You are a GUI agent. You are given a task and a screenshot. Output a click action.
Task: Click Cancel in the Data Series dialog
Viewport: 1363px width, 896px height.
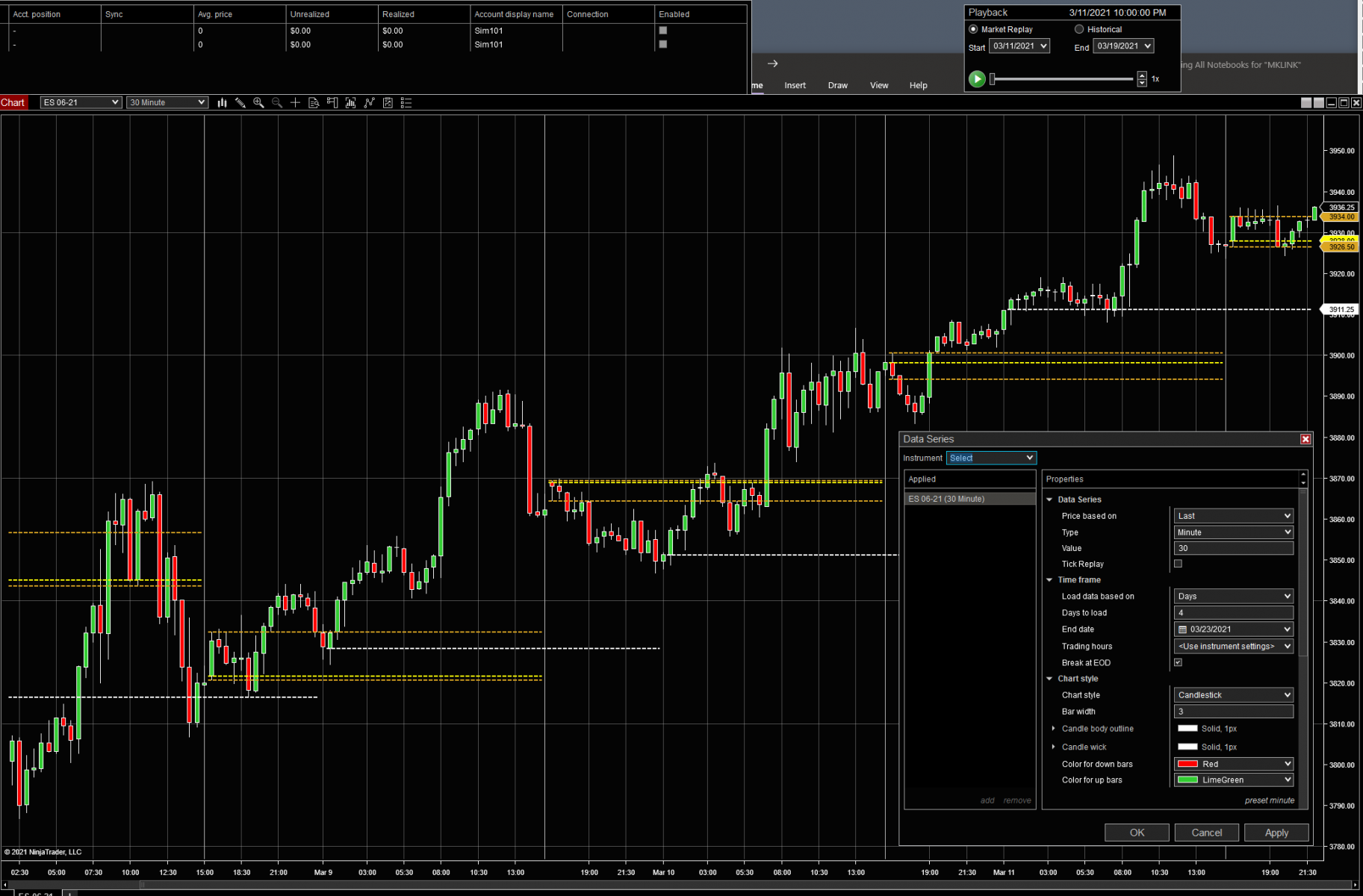tap(1207, 833)
